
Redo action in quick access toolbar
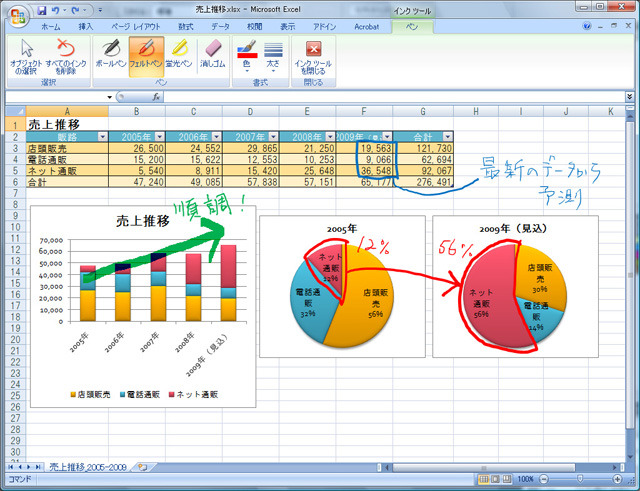coord(75,10)
